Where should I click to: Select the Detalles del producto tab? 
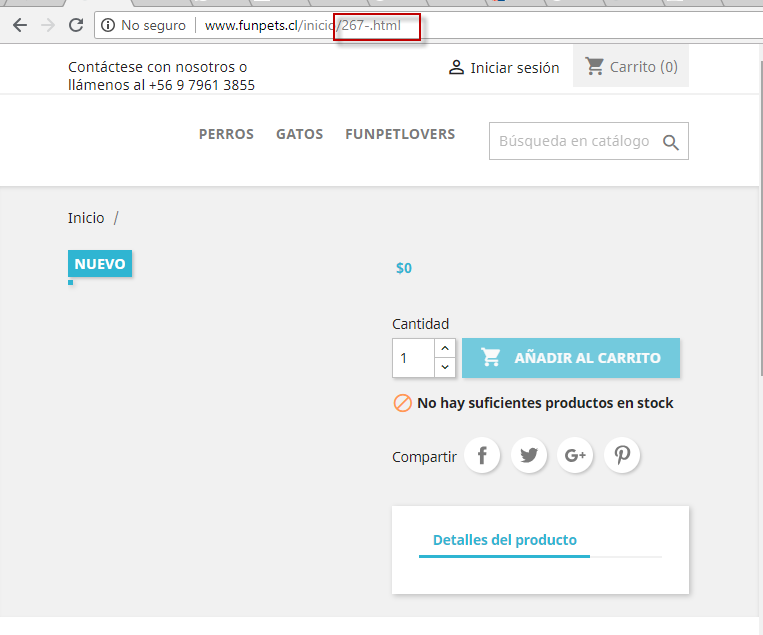[505, 540]
